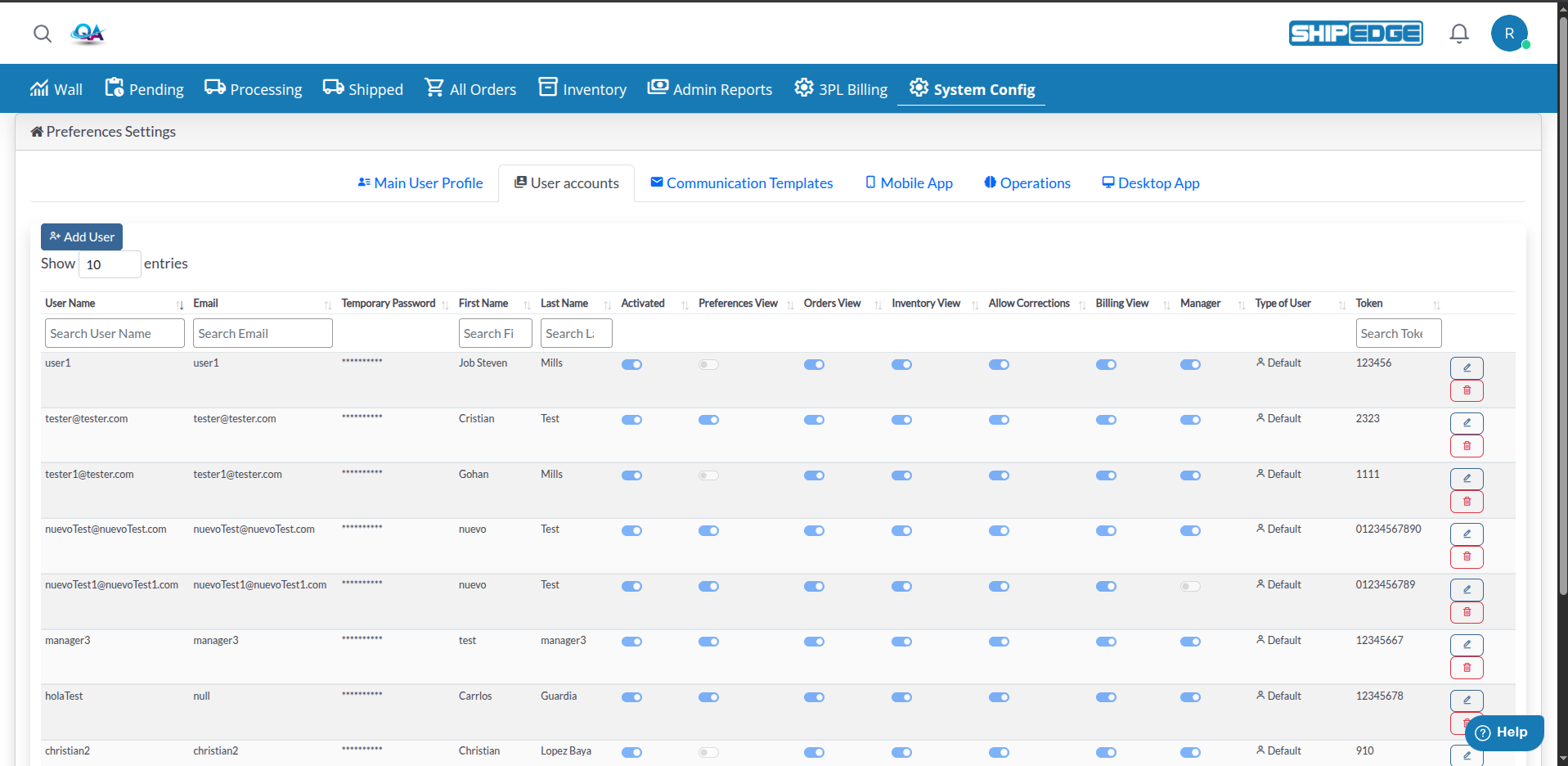The image size is (1568, 766).
Task: Open the Pending orders section icon
Action: [x=116, y=87]
